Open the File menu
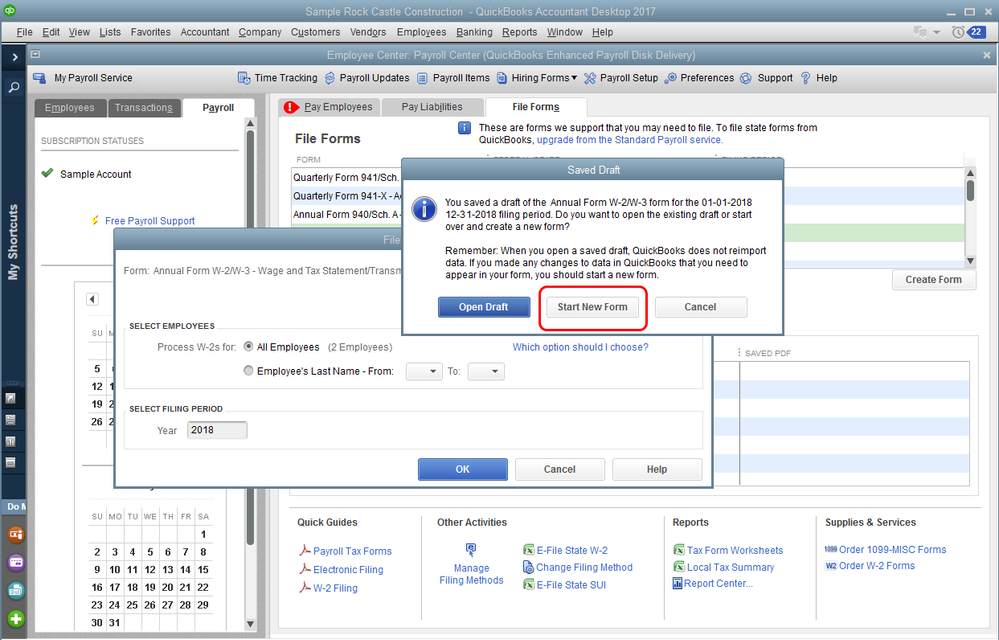The image size is (999, 640). click(24, 32)
